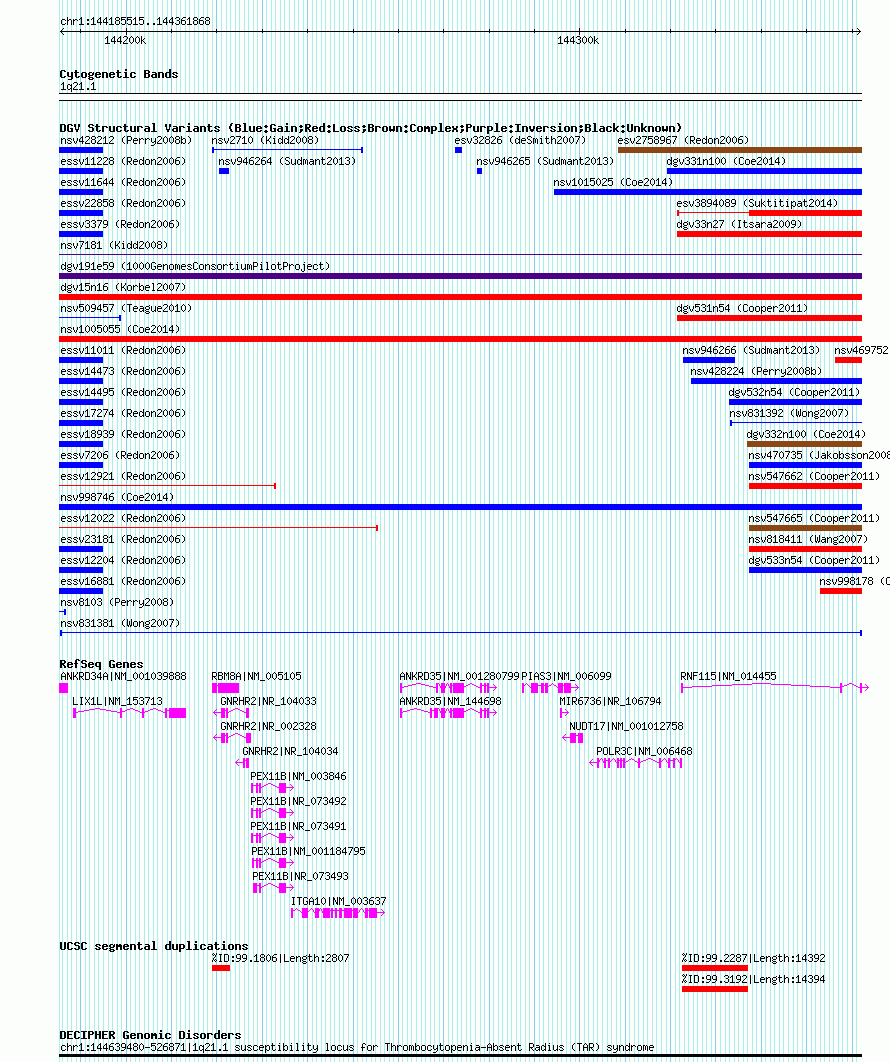Select the nsv818411 (Wang2007) label

(808, 539)
